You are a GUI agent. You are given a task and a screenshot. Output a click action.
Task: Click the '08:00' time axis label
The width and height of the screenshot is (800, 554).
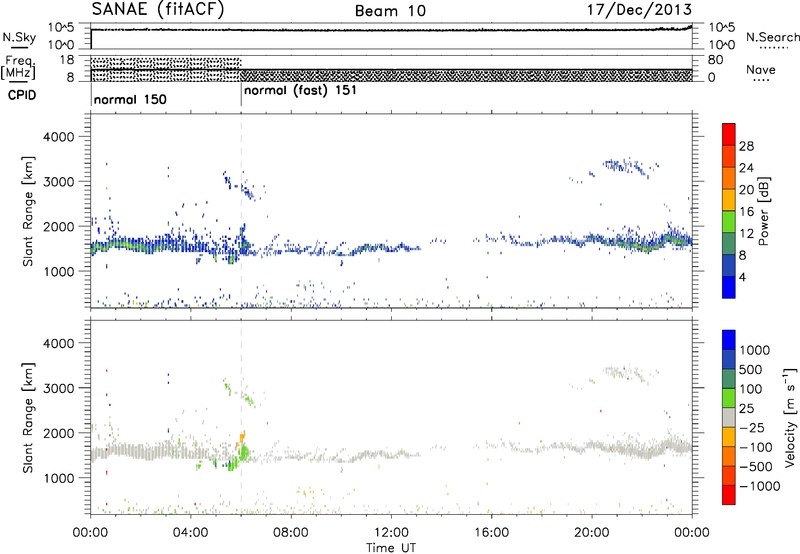pos(291,533)
